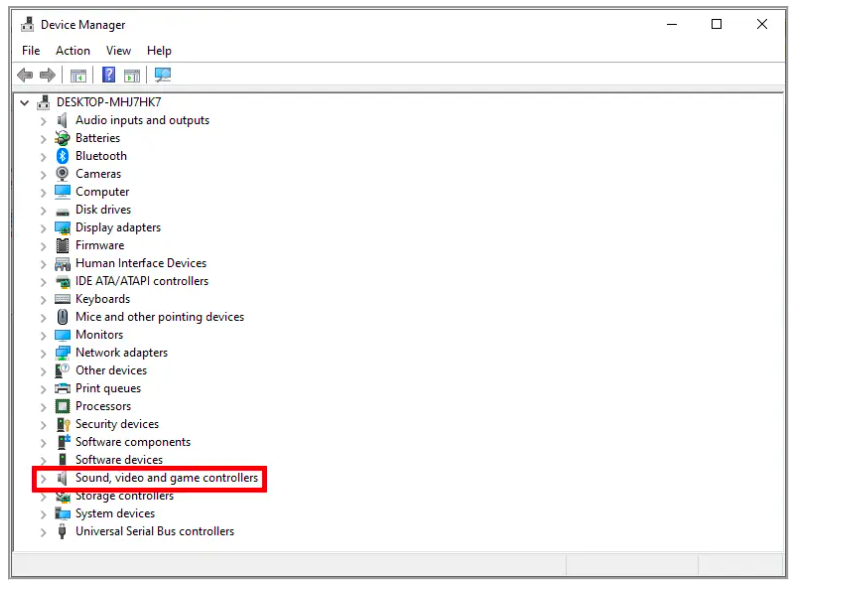Open the File menu
This screenshot has width=841, height=590.
tap(31, 50)
